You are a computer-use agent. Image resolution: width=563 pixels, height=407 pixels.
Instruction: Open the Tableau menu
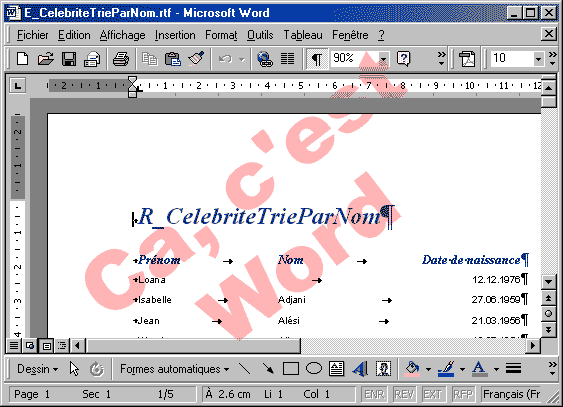303,35
